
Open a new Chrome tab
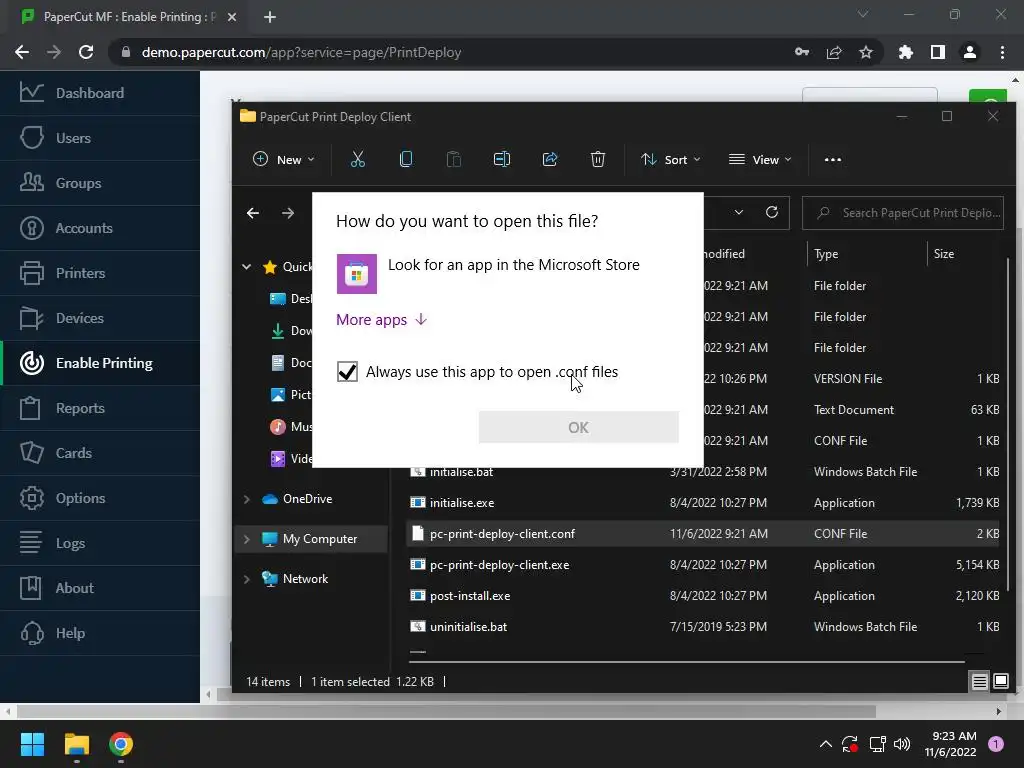click(270, 17)
